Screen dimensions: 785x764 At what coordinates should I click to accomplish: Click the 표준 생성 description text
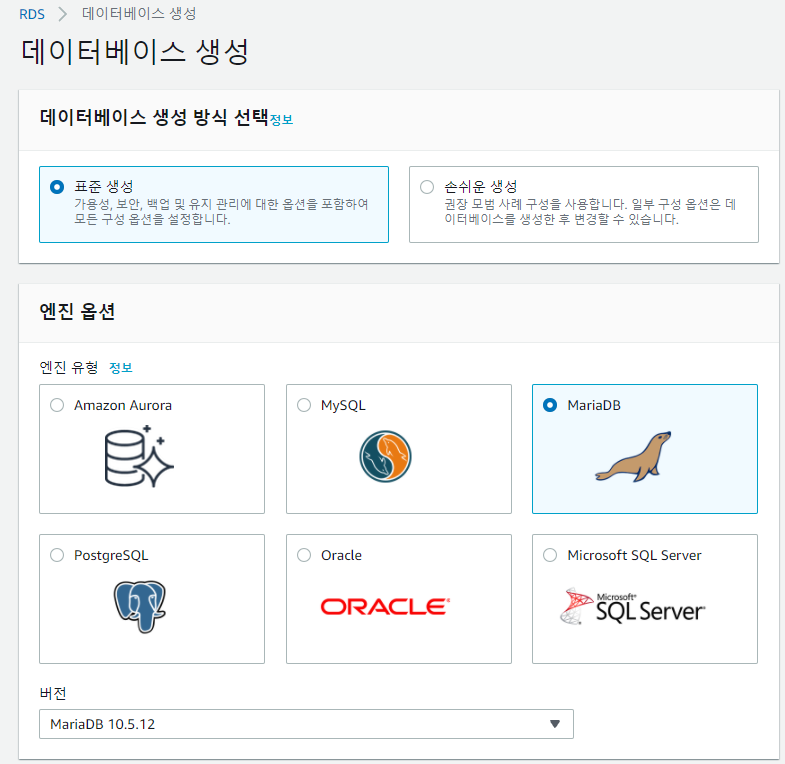coord(221,212)
